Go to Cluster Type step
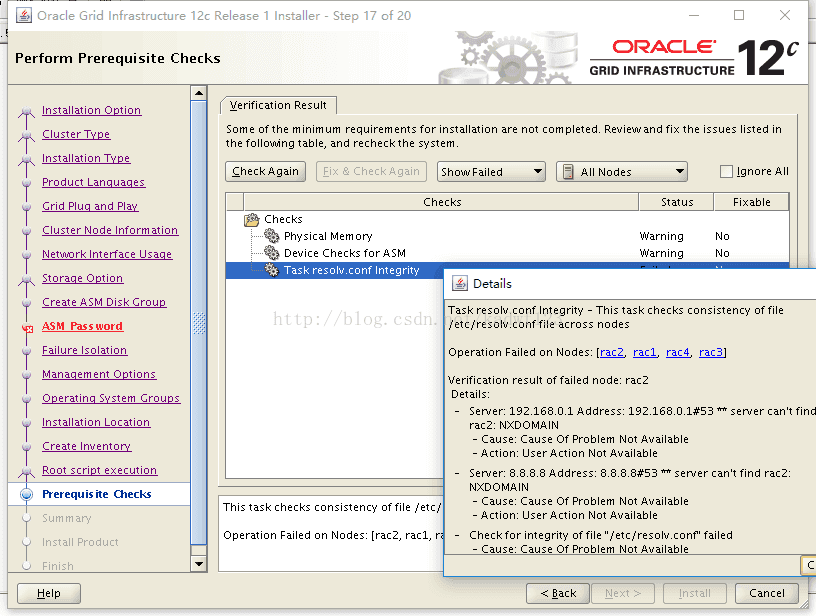 76,134
